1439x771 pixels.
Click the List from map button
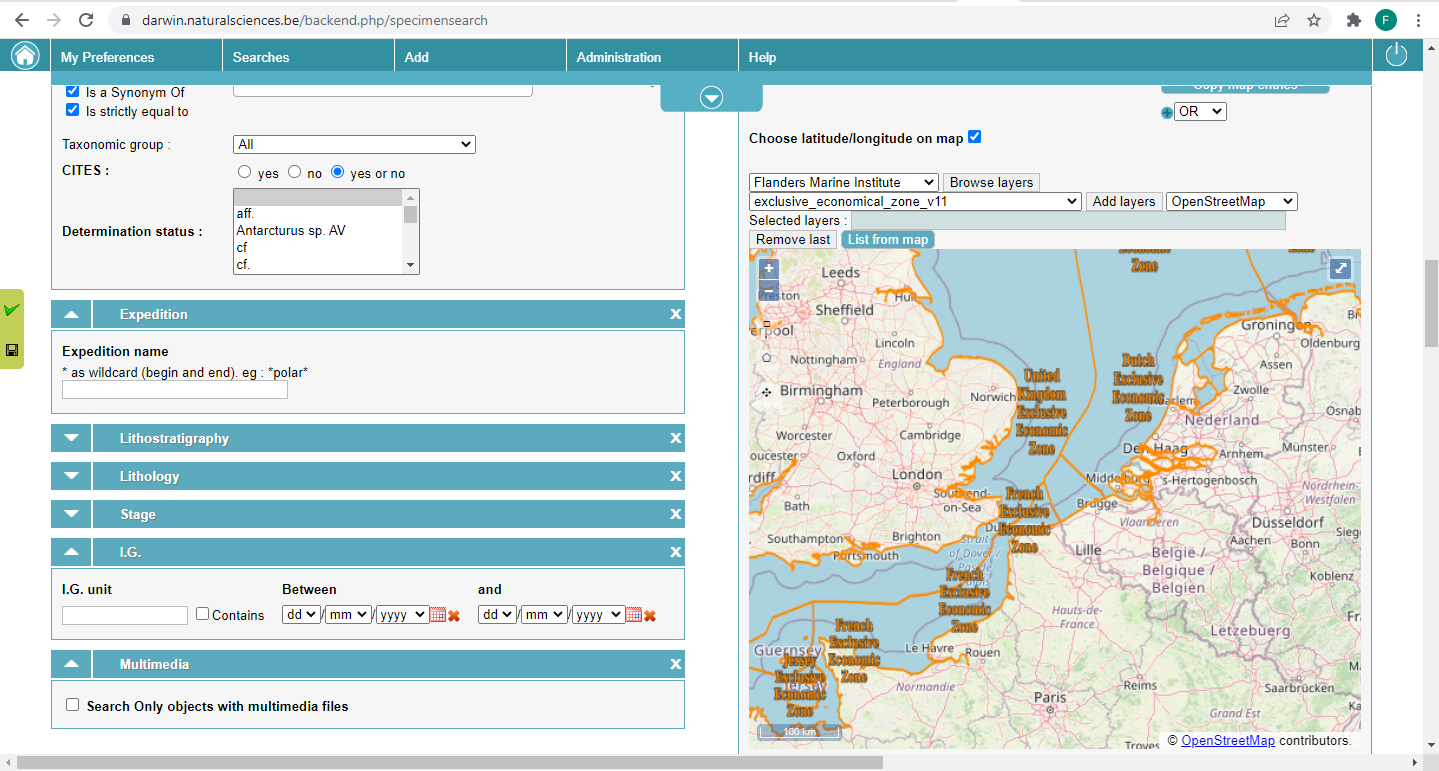point(887,239)
